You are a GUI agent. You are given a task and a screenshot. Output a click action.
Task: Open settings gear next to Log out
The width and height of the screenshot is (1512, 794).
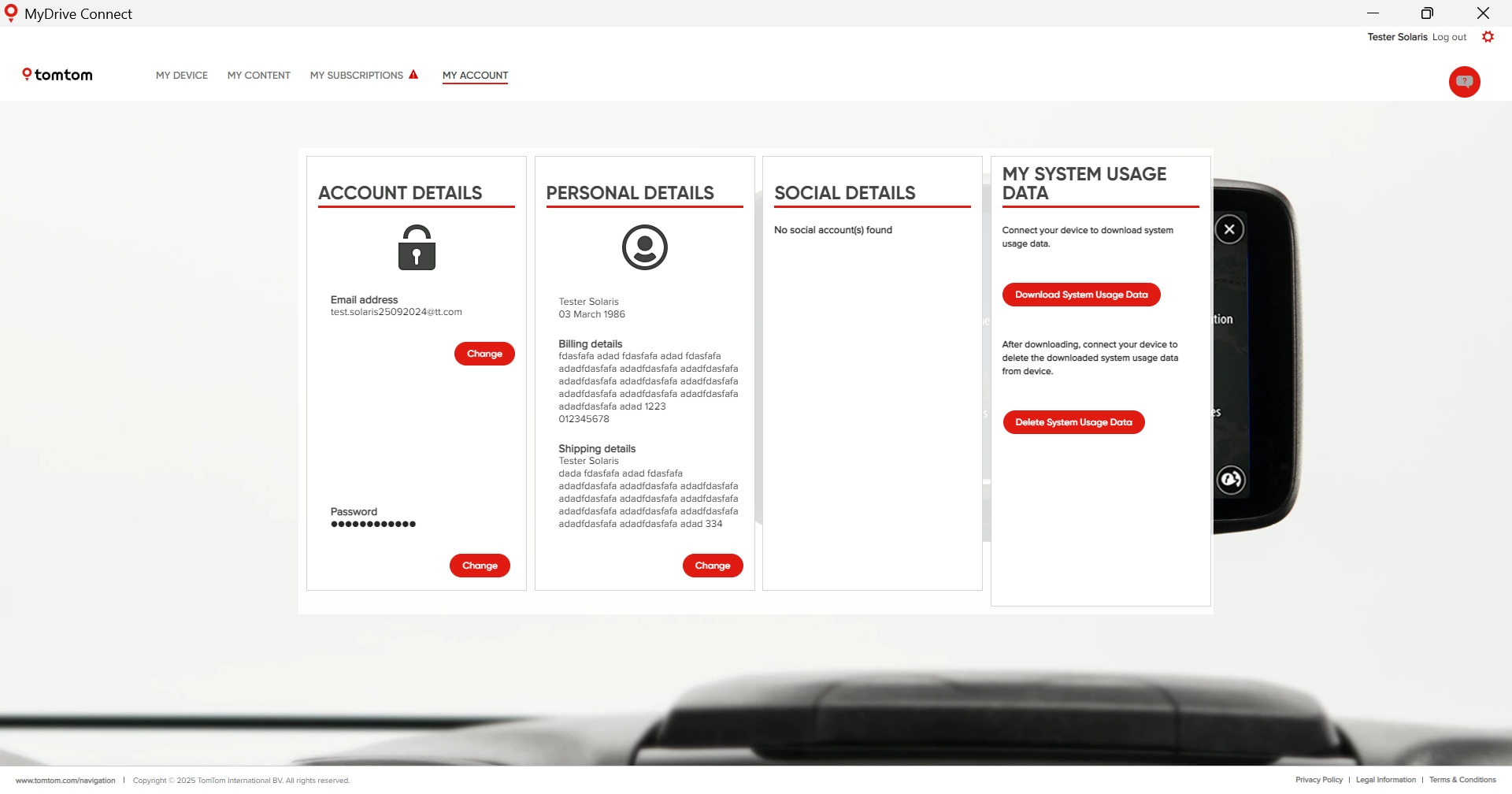[1488, 37]
